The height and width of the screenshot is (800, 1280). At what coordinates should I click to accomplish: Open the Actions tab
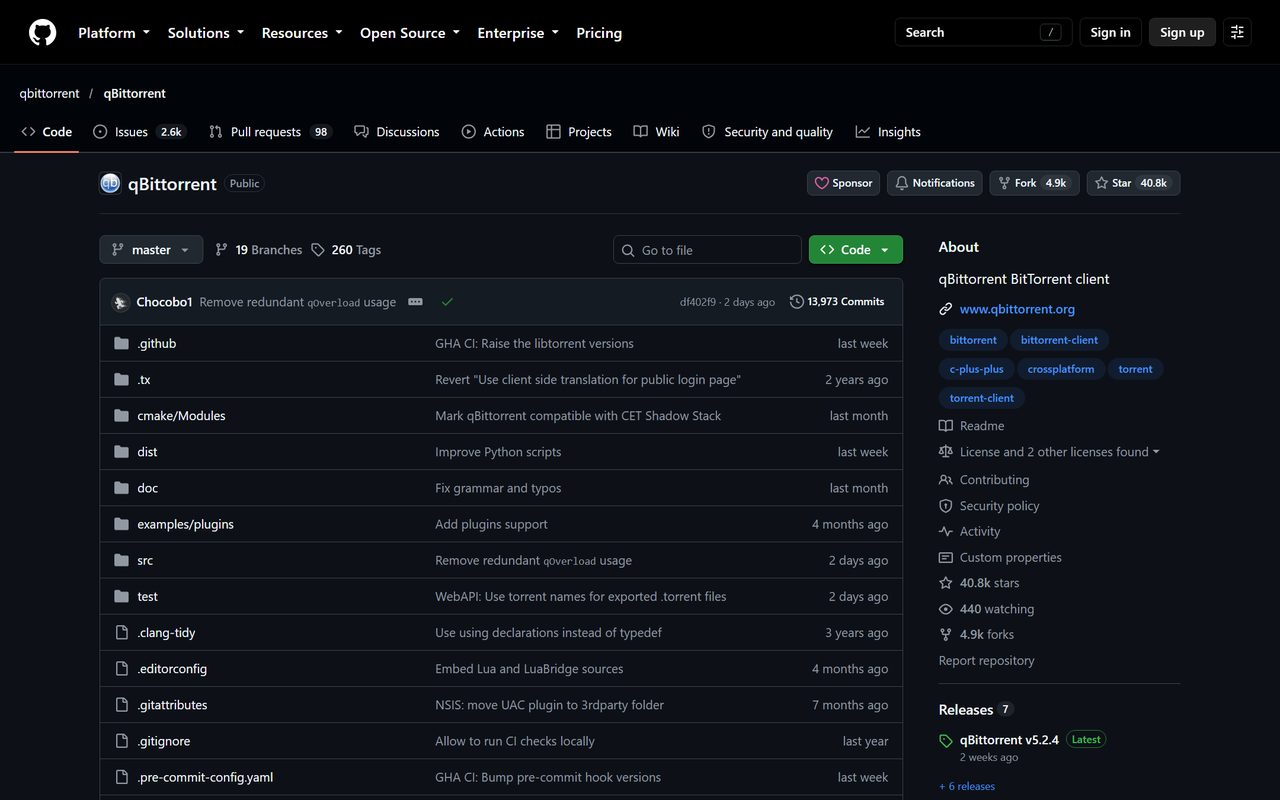[x=493, y=132]
